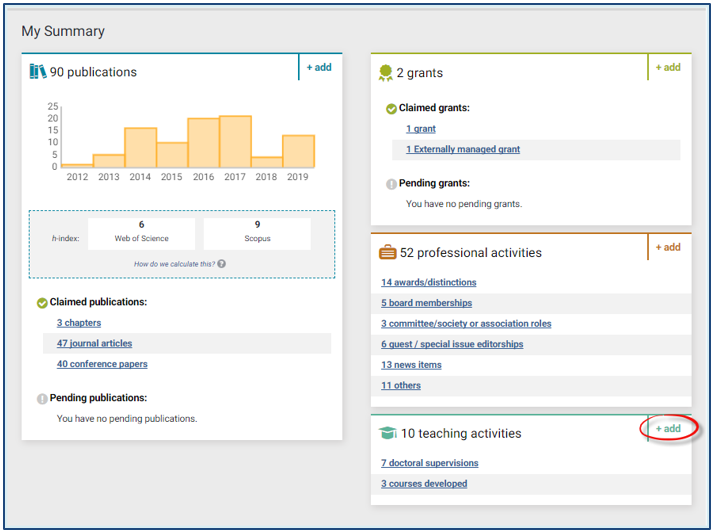Click the pending publications info icon
The image size is (712, 531).
pos(42,399)
